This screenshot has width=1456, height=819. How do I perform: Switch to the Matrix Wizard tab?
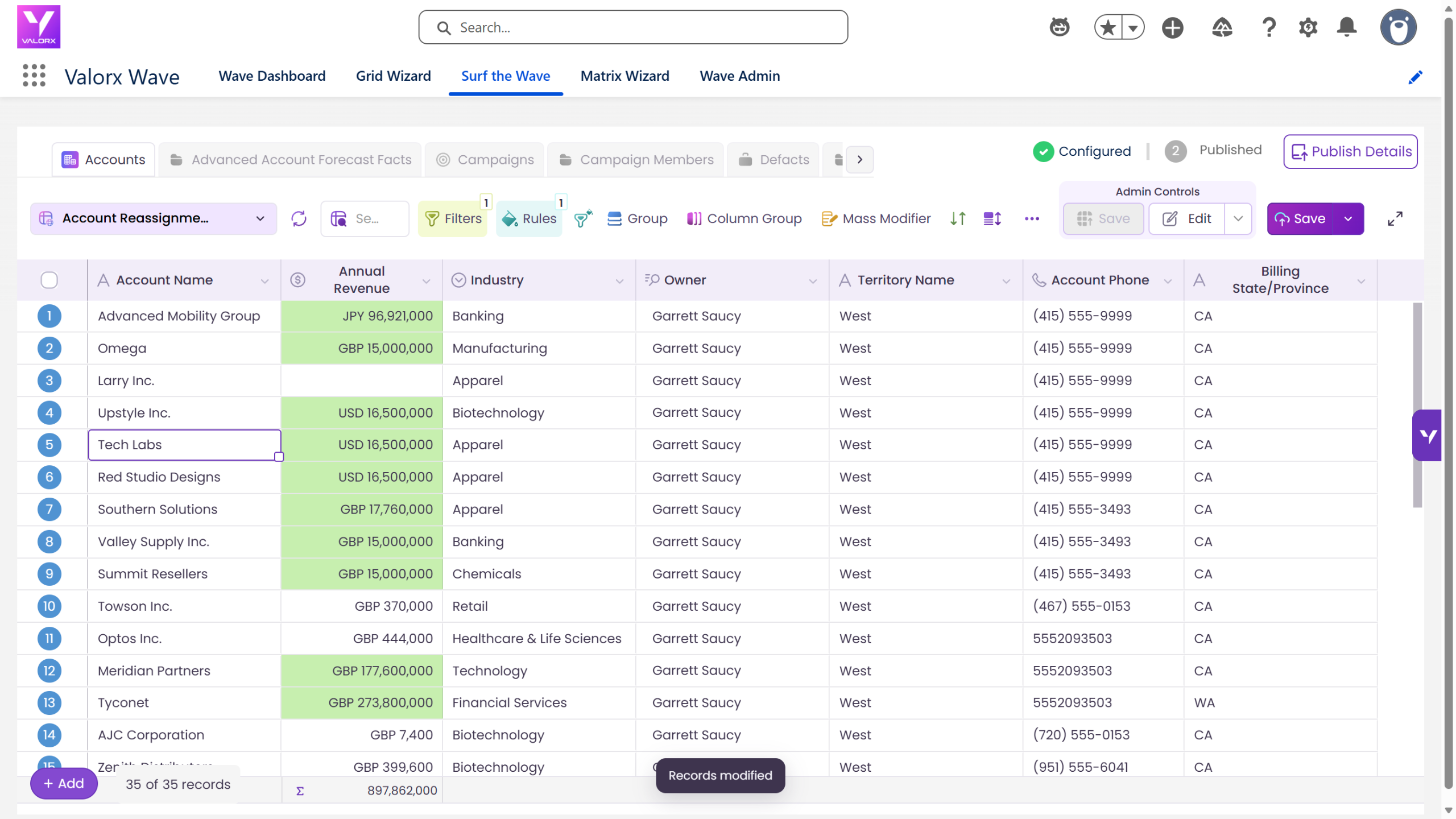[x=624, y=76]
